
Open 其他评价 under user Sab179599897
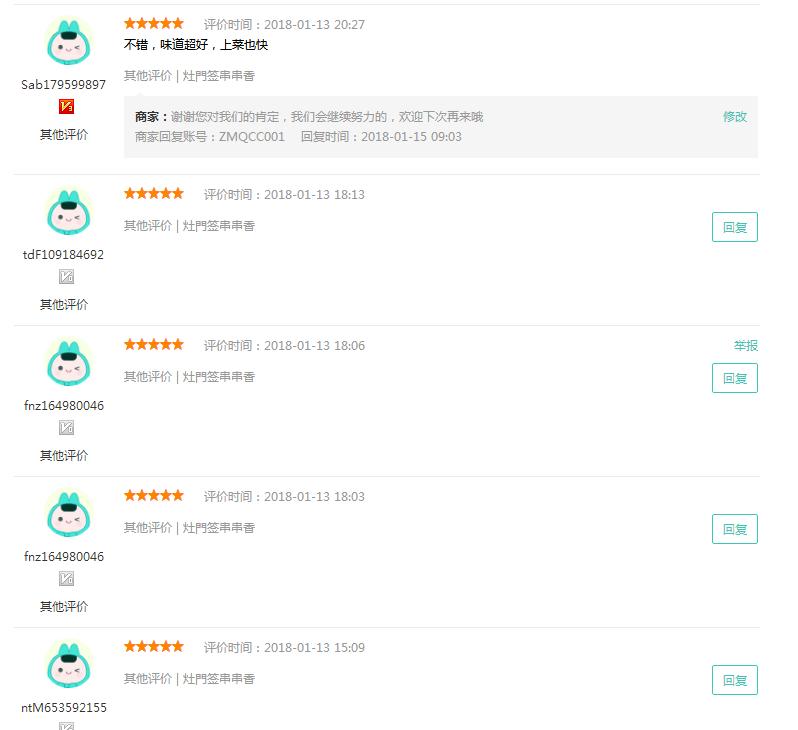pos(64,134)
